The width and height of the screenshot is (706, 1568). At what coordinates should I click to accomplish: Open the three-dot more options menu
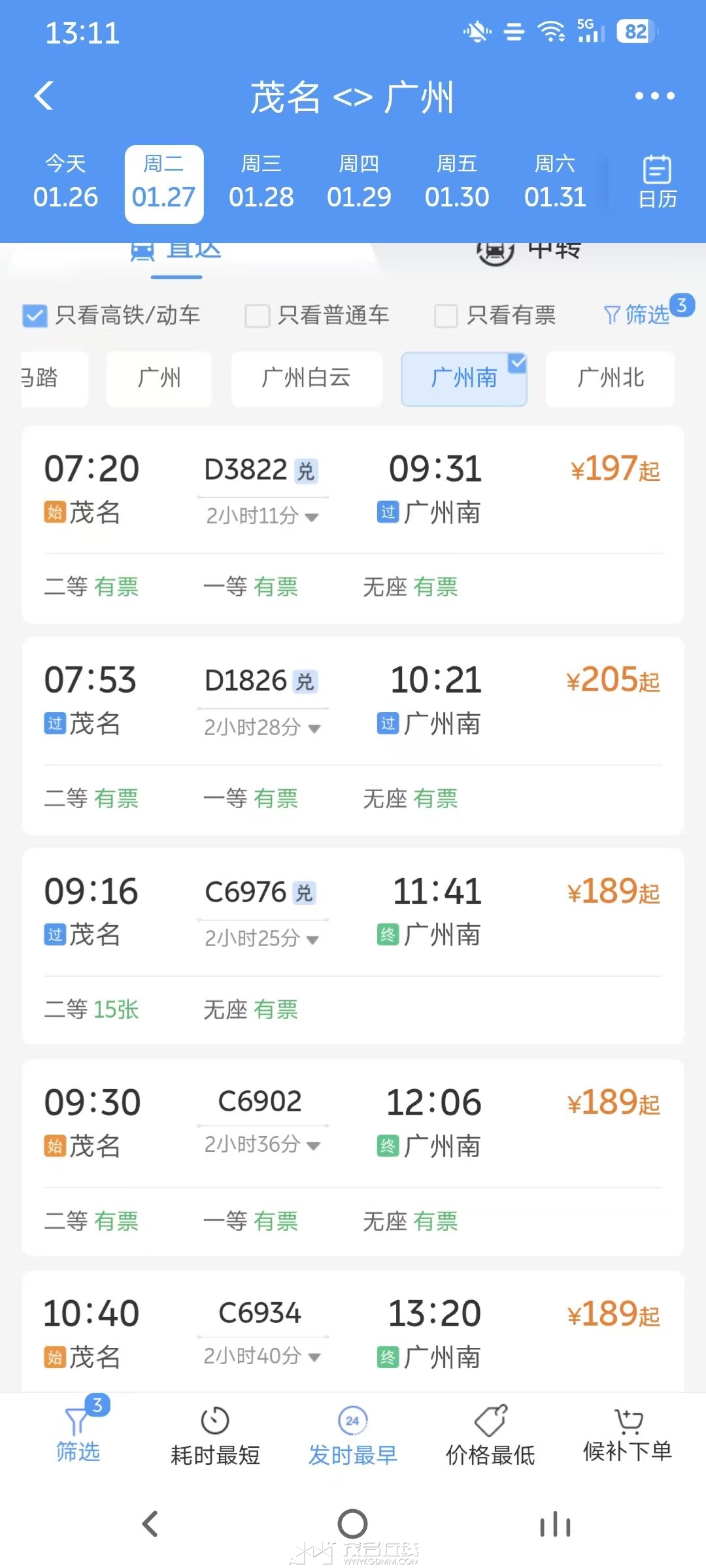pos(654,96)
